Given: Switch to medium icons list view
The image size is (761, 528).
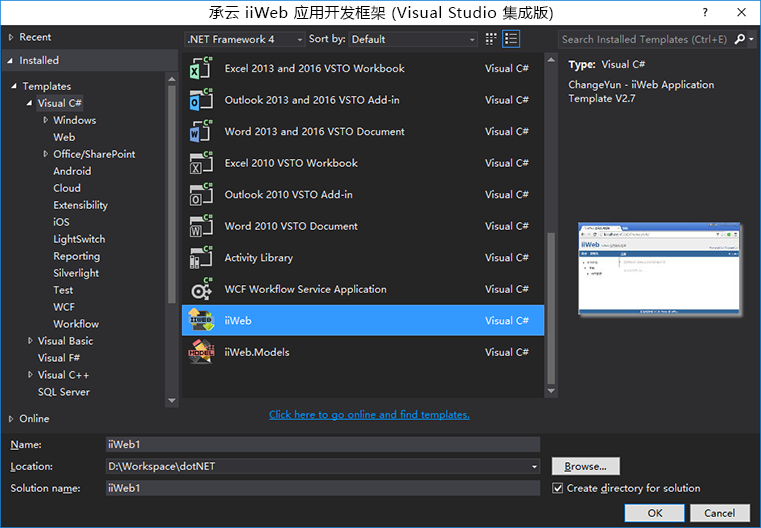Looking at the screenshot, I should coord(511,39).
